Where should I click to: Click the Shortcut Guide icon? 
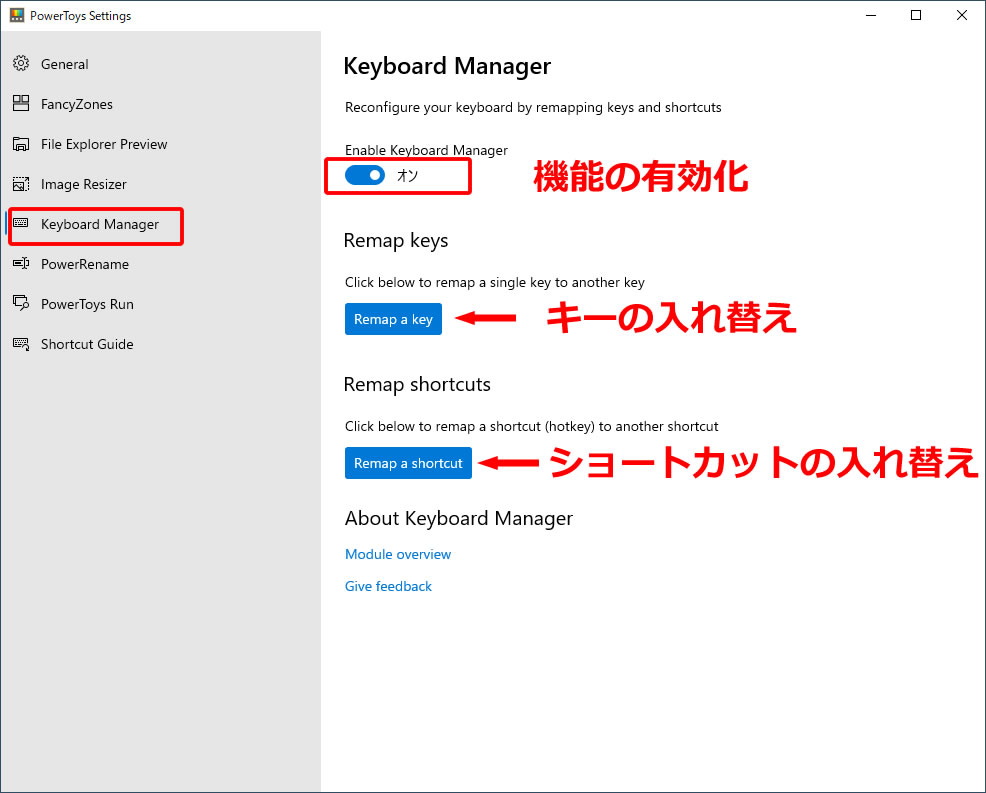pyautogui.click(x=21, y=344)
